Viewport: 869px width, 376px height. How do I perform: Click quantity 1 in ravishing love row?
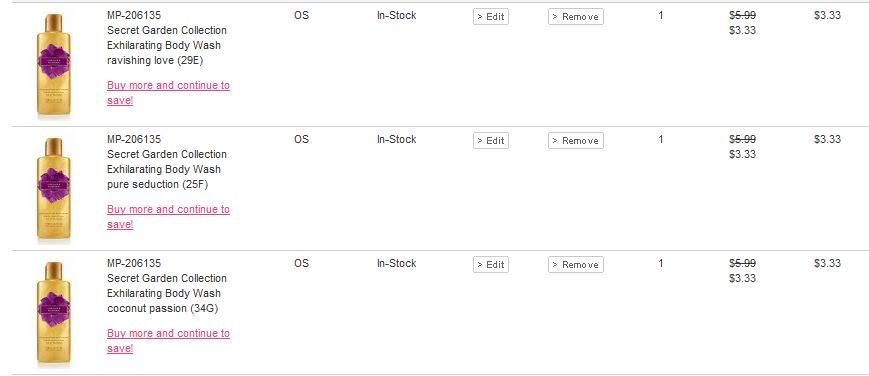pos(661,16)
